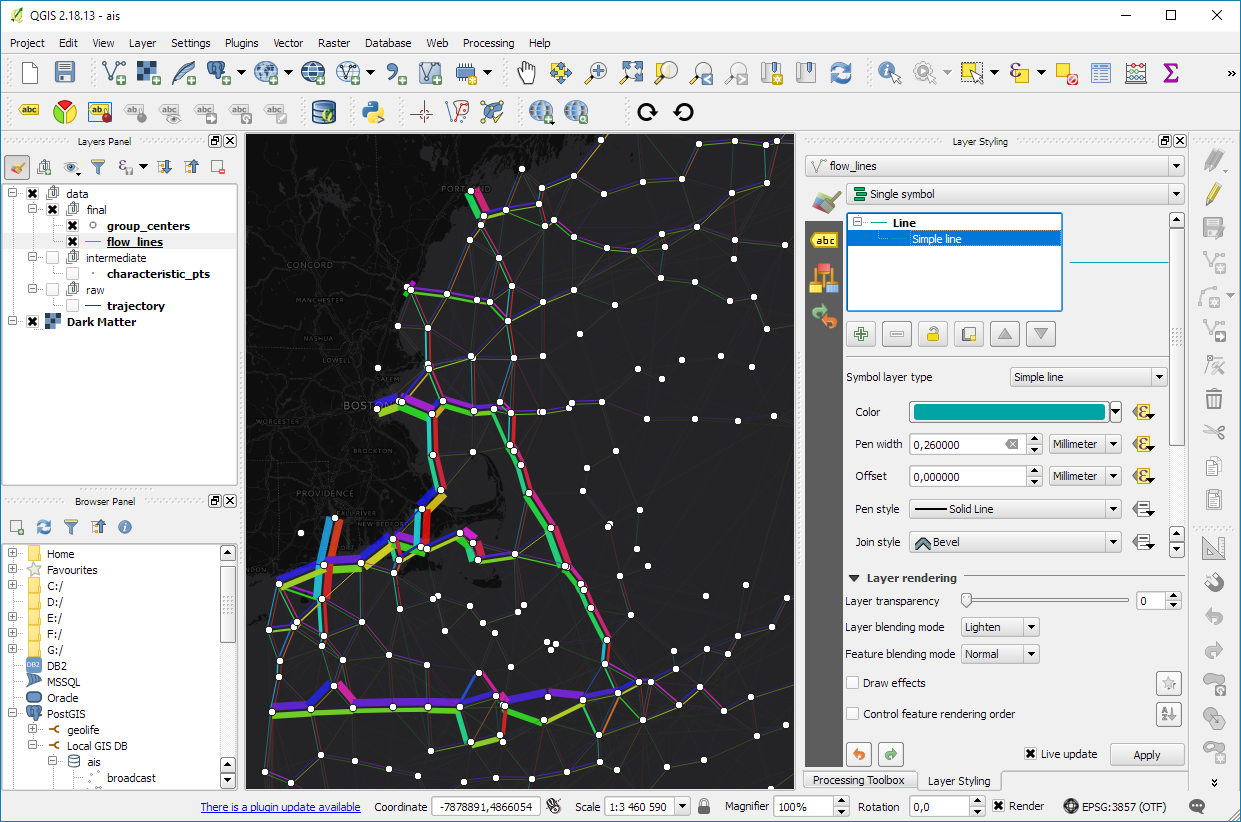Open the Pen style dropdown
The width and height of the screenshot is (1241, 822).
1014,509
